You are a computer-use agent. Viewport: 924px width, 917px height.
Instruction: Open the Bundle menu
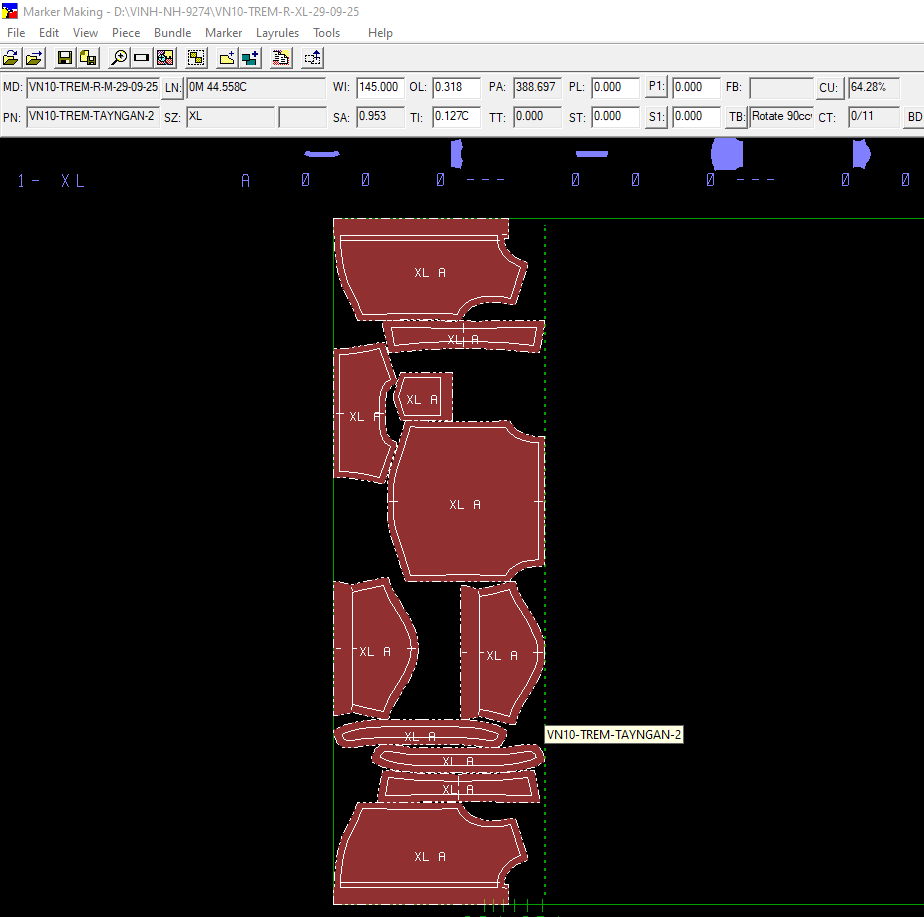tap(172, 33)
